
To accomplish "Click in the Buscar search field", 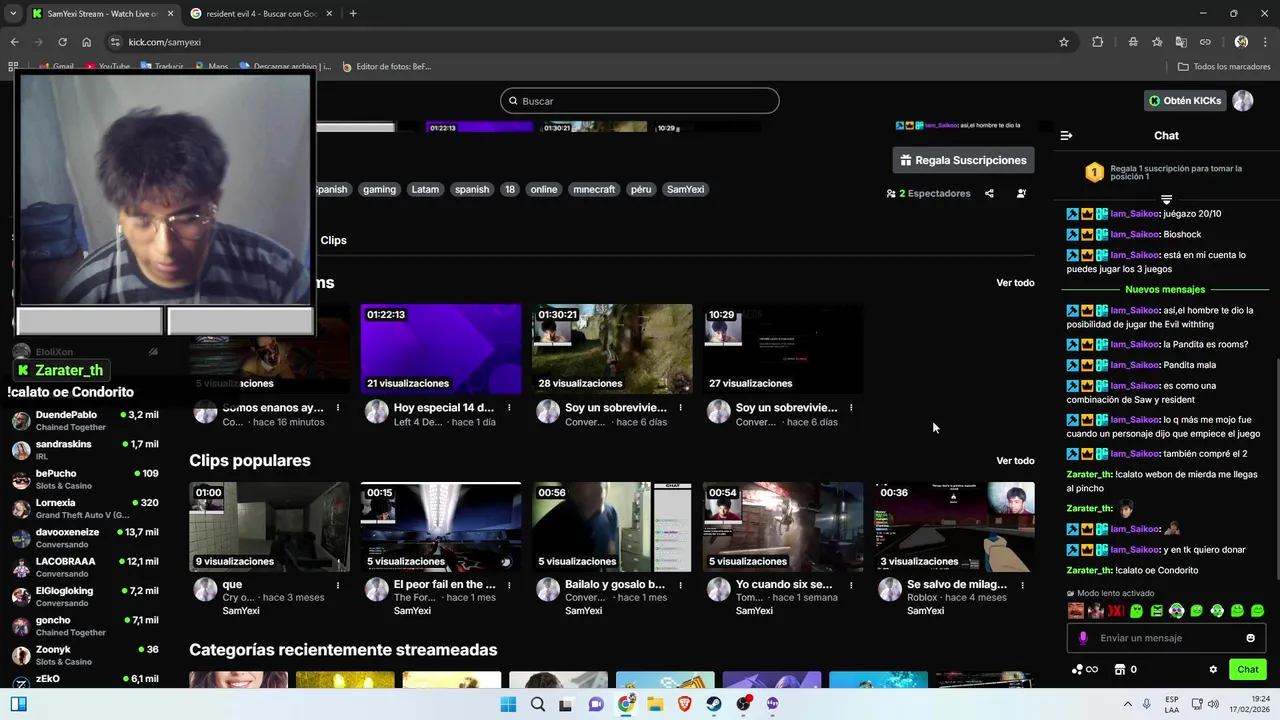I will tap(640, 101).
